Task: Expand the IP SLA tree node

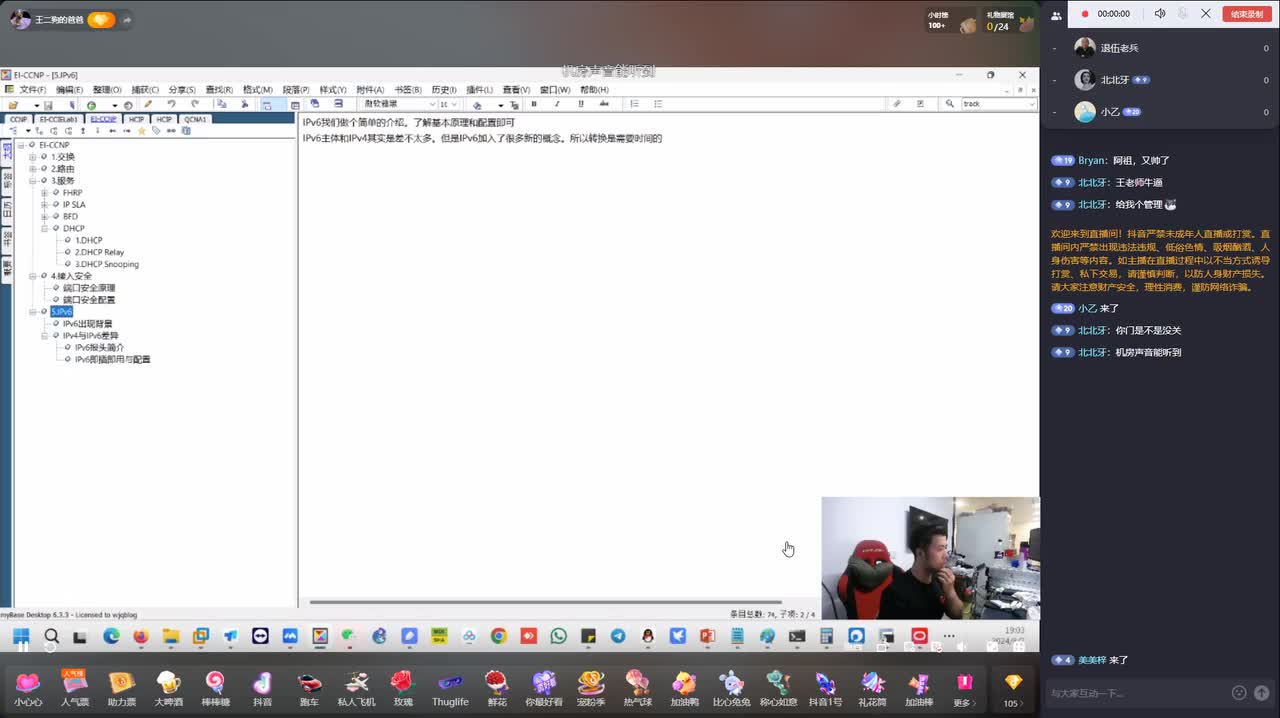Action: point(44,205)
